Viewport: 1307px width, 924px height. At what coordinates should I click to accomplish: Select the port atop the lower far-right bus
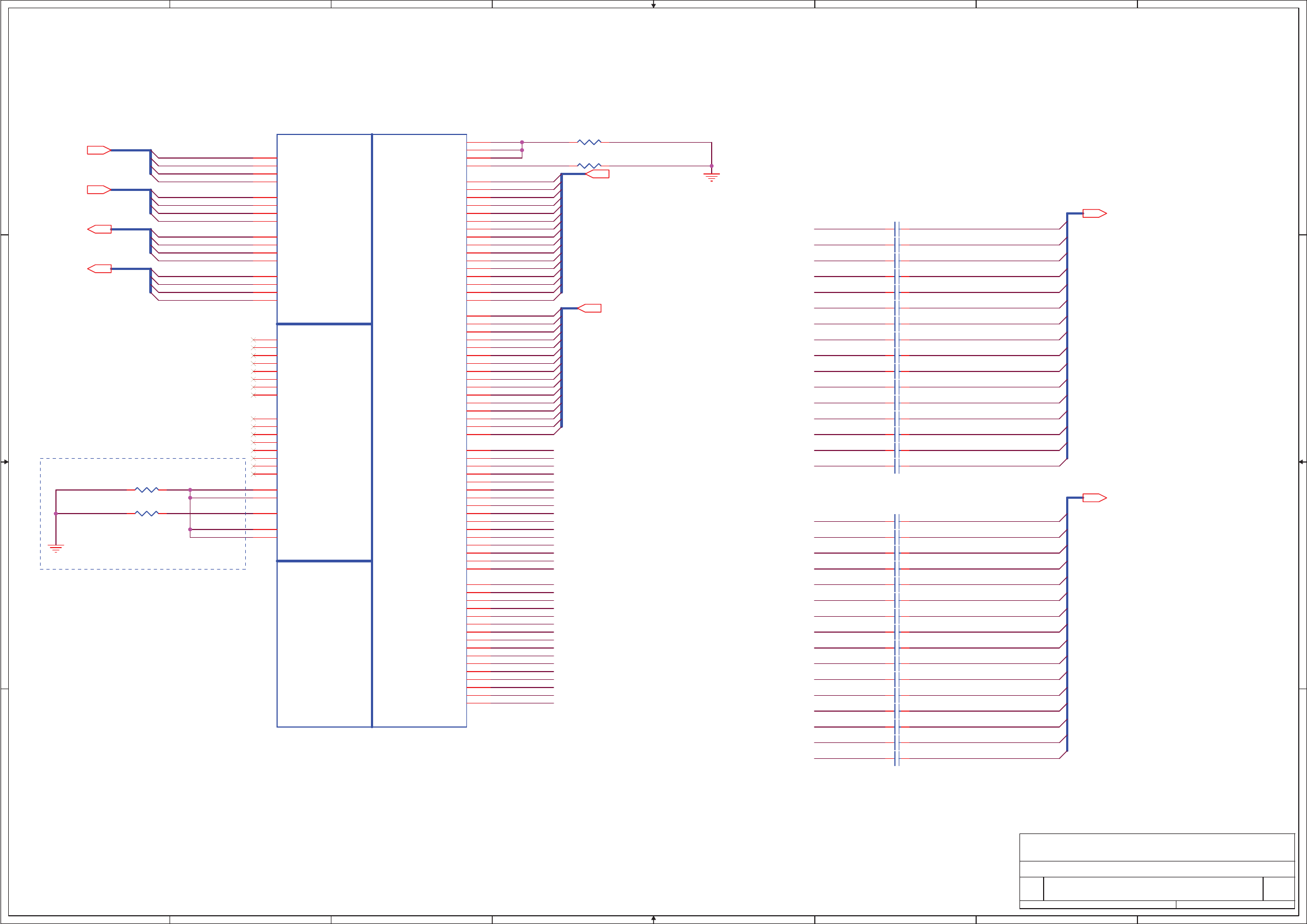pyautogui.click(x=1094, y=498)
